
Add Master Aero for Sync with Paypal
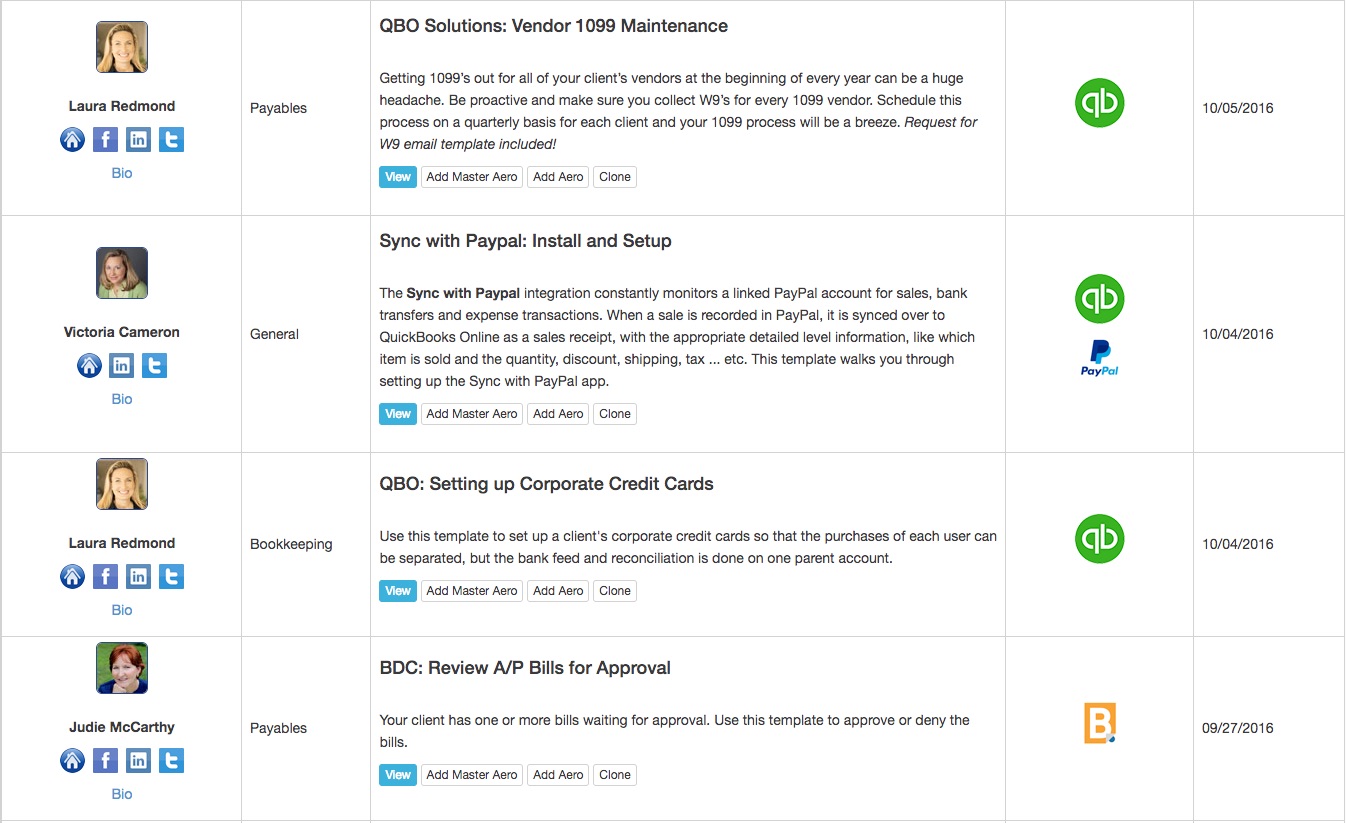[472, 414]
